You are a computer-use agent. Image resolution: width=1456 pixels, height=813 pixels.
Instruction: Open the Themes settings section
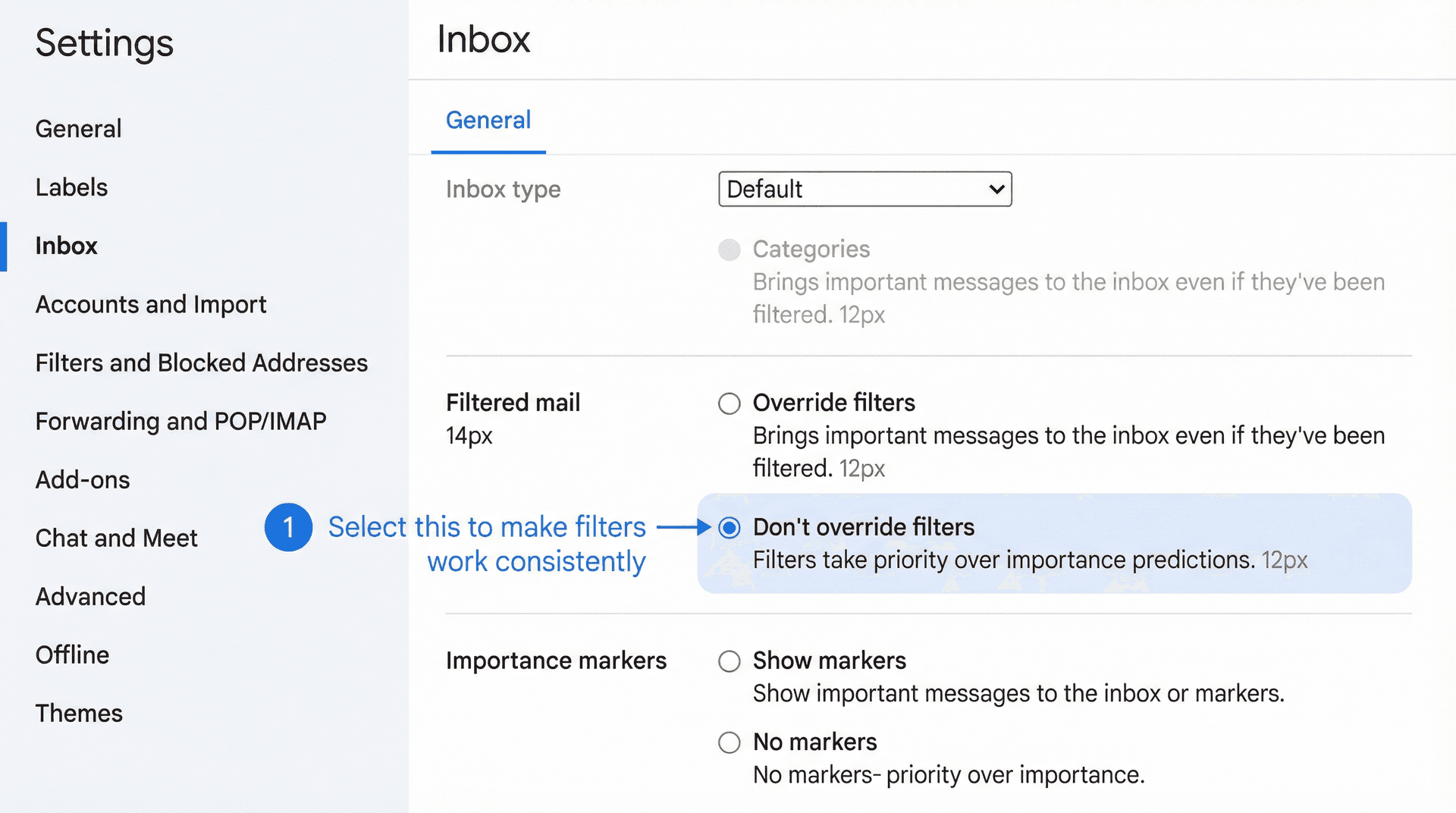click(x=79, y=713)
